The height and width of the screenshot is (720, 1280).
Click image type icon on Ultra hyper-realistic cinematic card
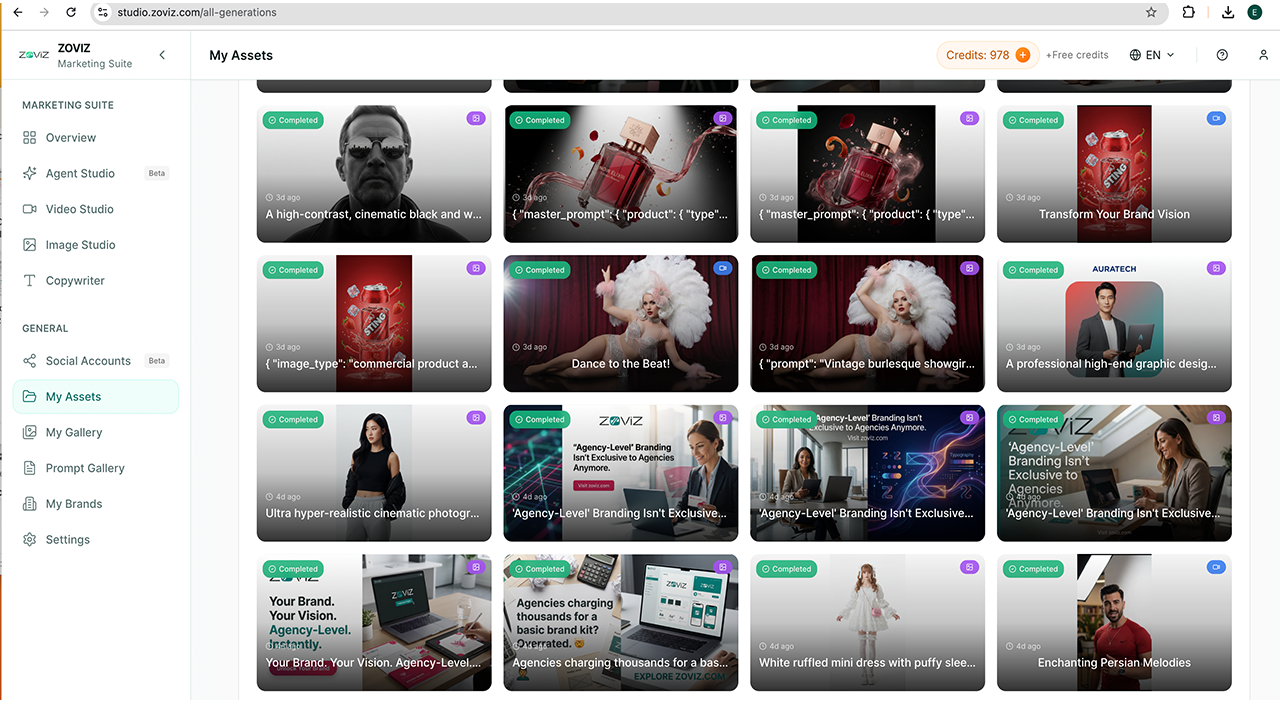click(x=476, y=418)
